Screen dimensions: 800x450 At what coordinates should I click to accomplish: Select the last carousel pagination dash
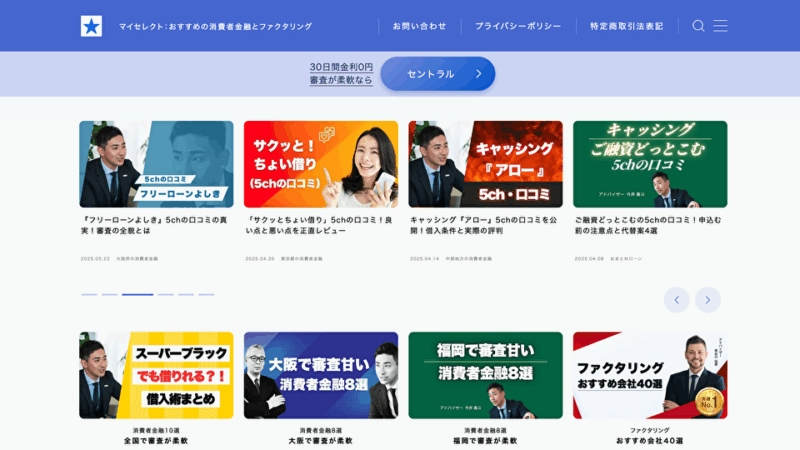(206, 294)
